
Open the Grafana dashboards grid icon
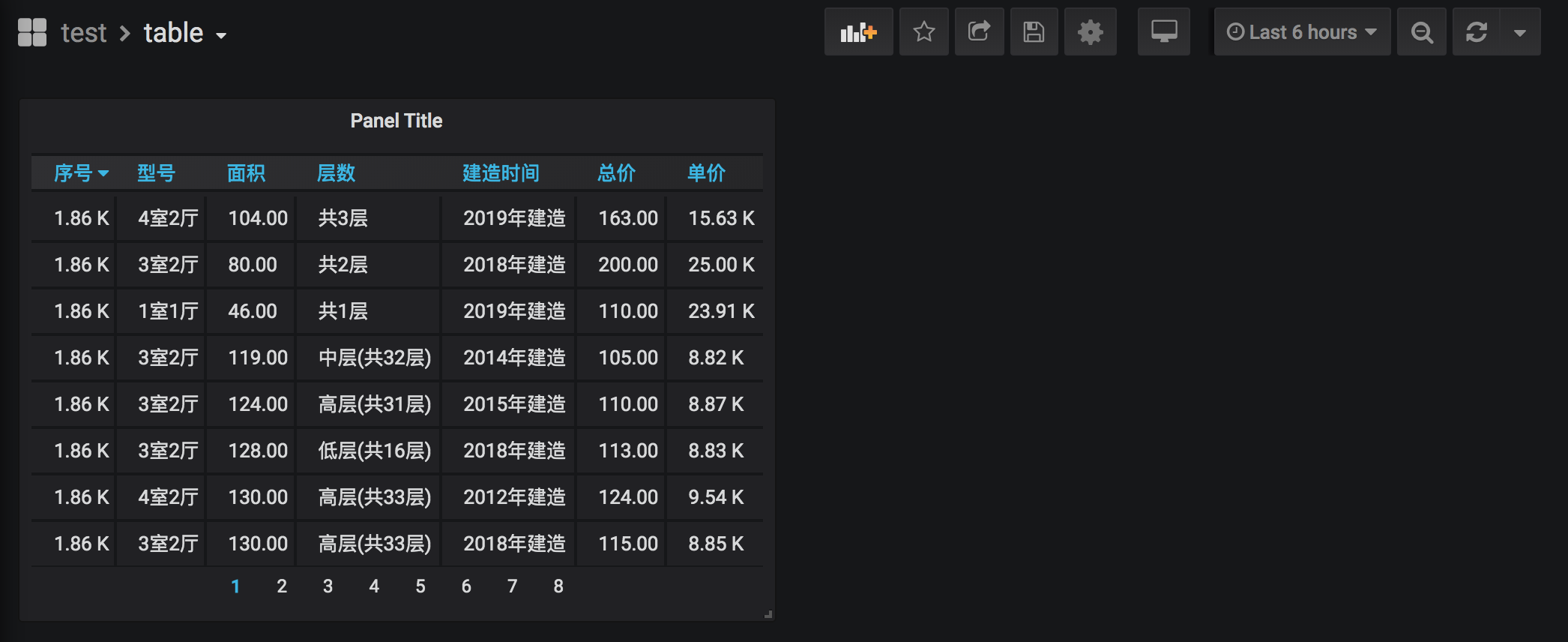(32, 32)
